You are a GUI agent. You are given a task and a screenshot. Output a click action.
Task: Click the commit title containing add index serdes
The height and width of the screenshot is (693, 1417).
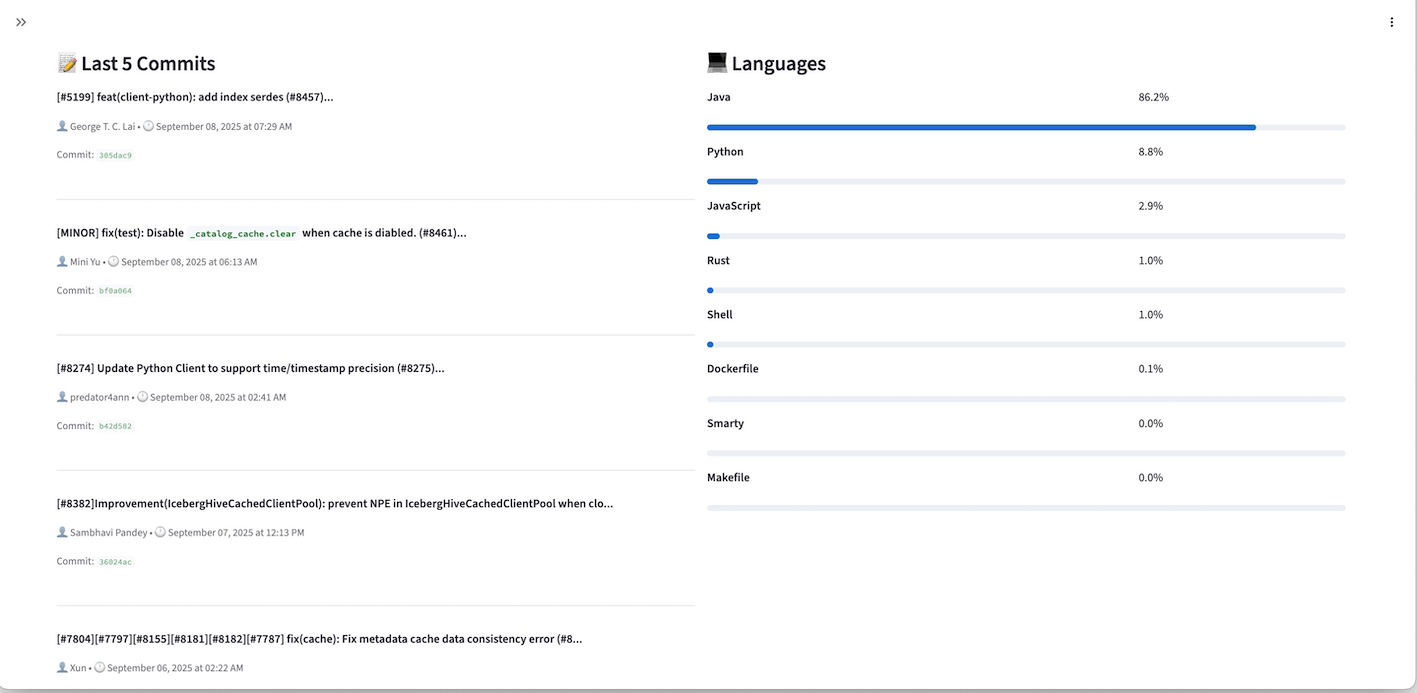pyautogui.click(x=195, y=97)
